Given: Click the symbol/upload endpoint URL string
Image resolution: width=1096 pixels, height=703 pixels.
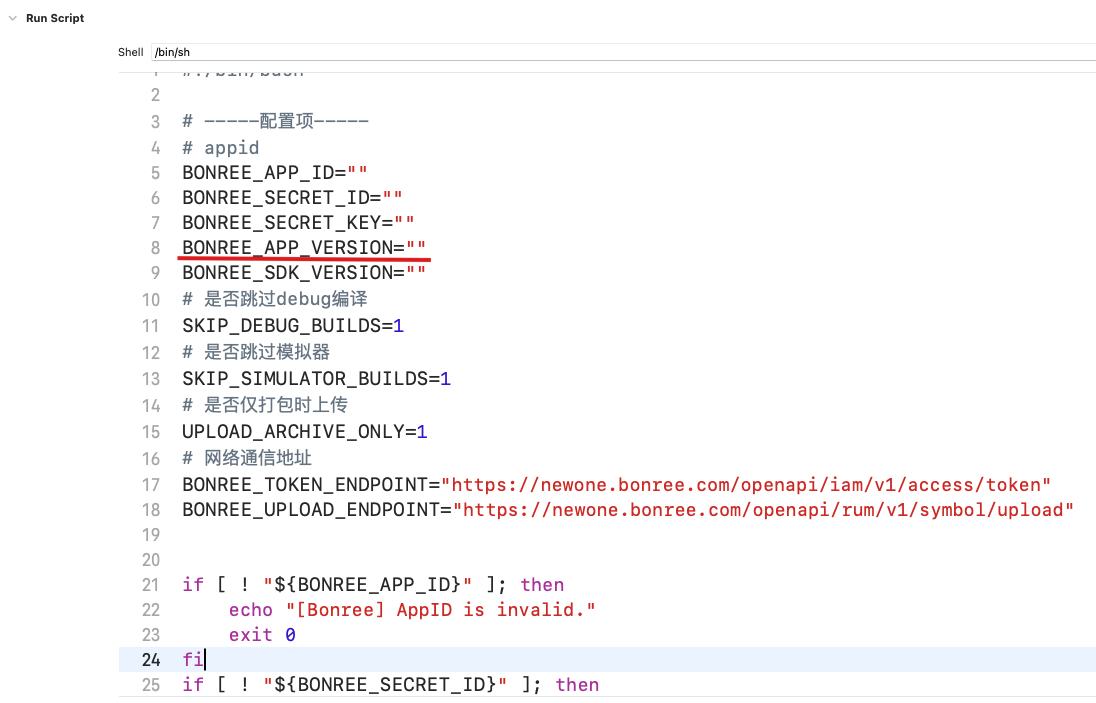Looking at the screenshot, I should point(763,510).
